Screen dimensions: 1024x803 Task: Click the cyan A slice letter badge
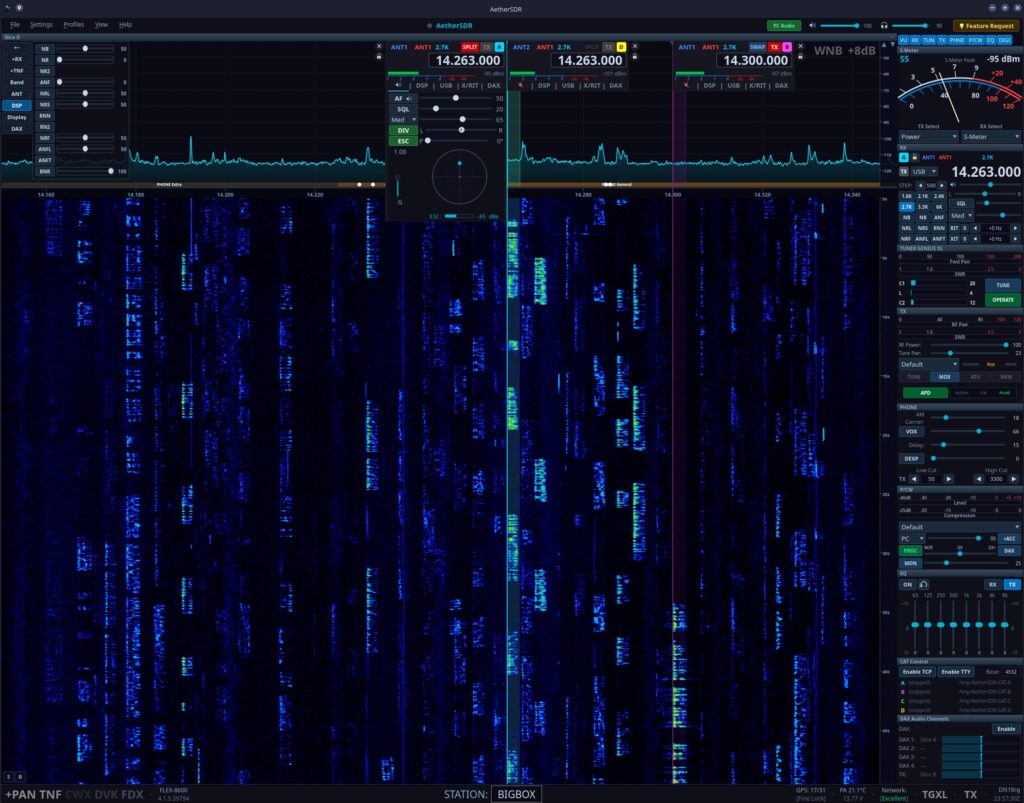pos(499,47)
